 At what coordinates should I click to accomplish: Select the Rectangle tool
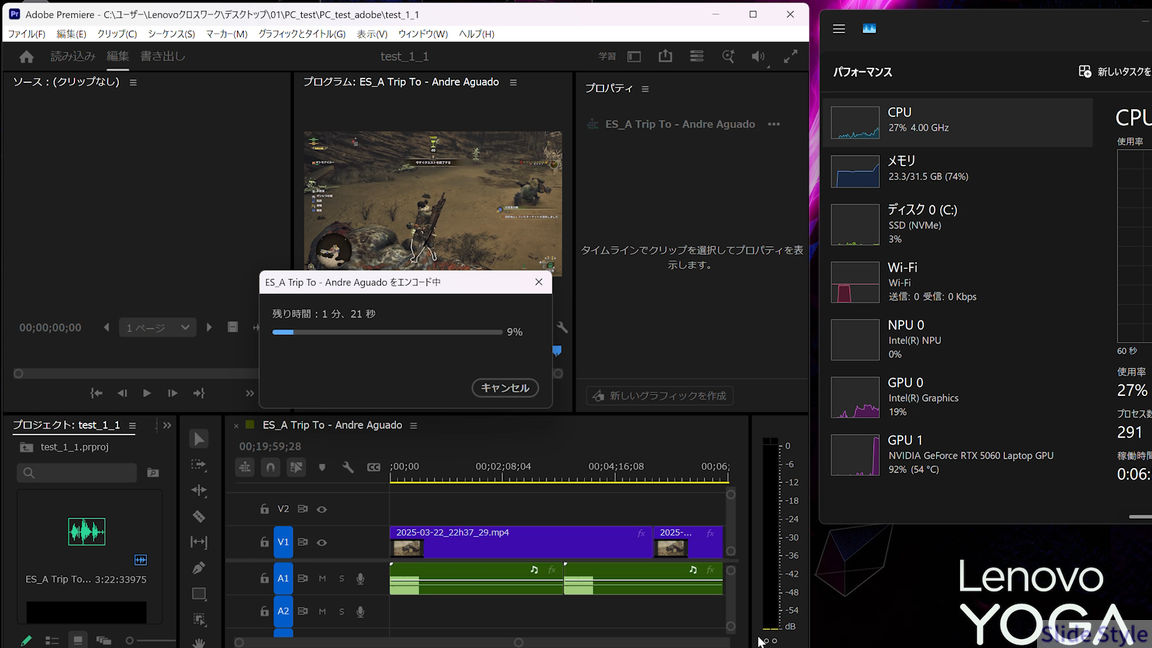[198, 594]
